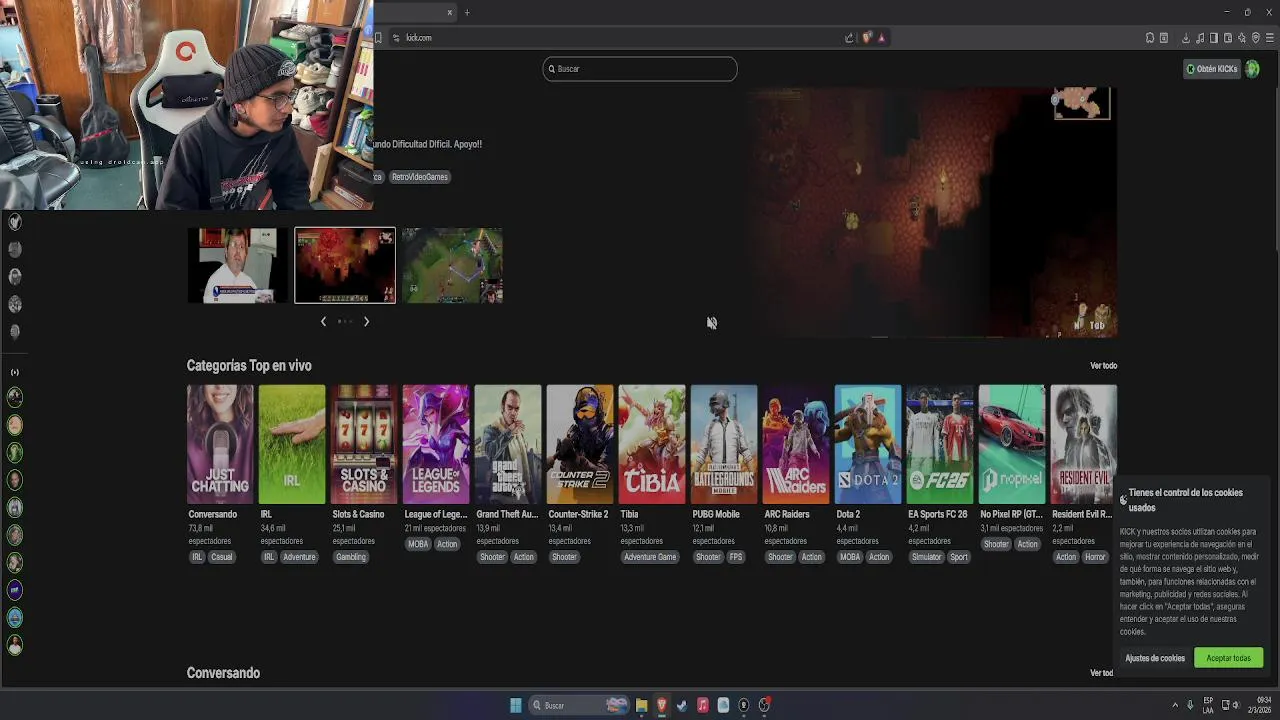The width and height of the screenshot is (1280, 720).
Task: Open the Slots & Casino category card
Action: [x=364, y=444]
